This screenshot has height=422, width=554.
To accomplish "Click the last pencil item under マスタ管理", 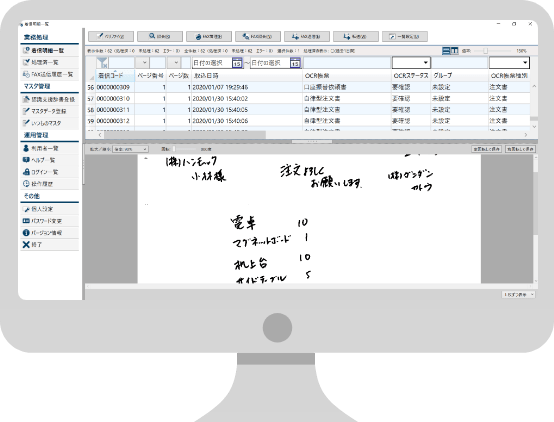I will (49, 123).
